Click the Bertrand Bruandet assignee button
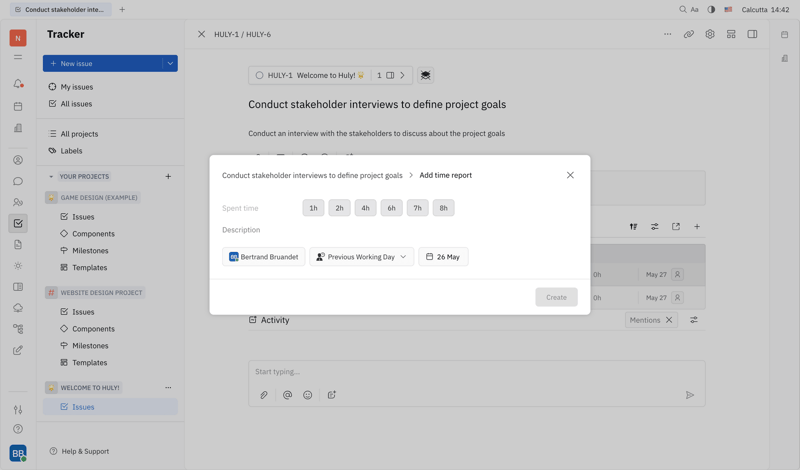 (x=264, y=257)
